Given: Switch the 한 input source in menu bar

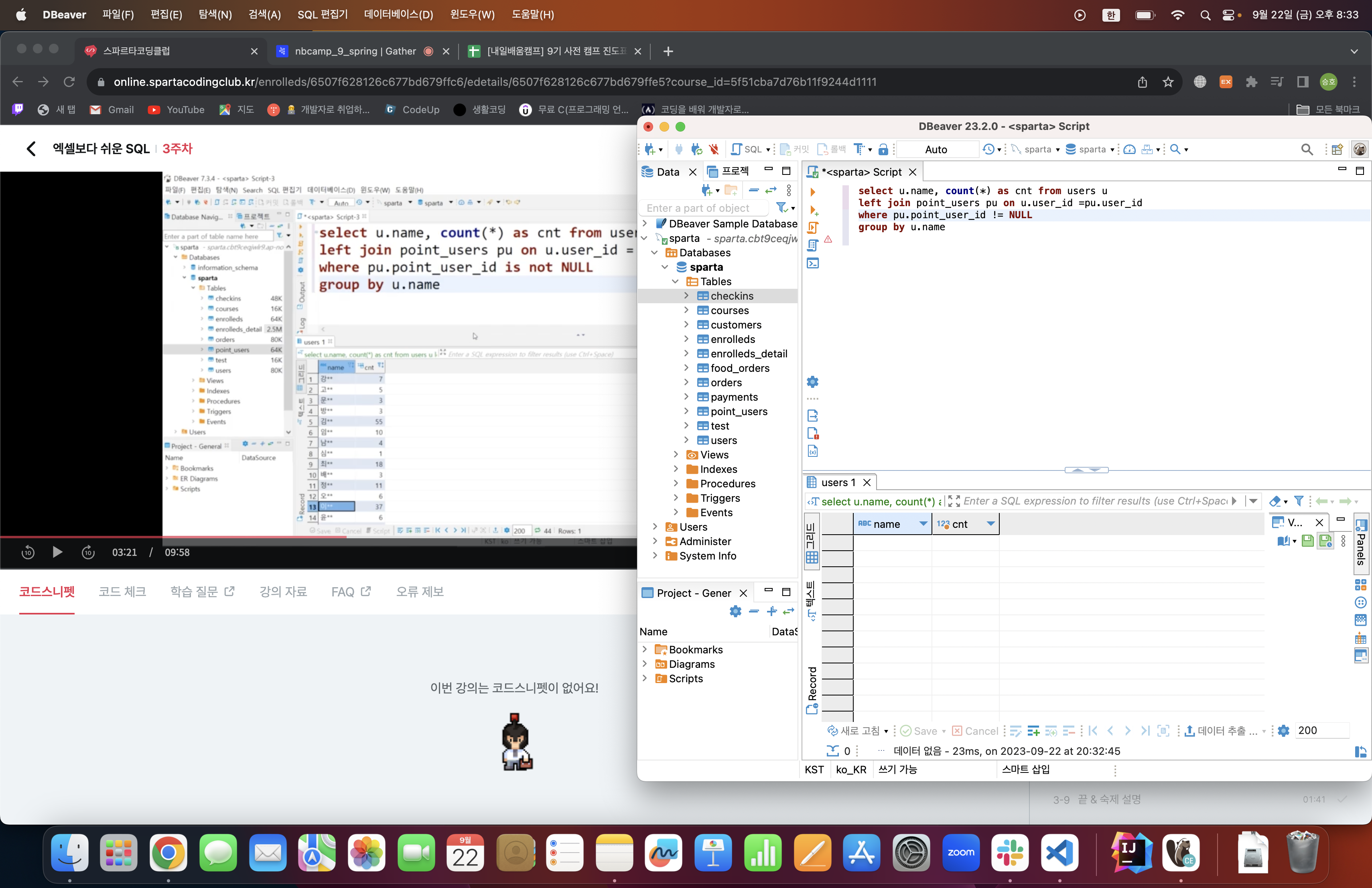Looking at the screenshot, I should click(x=1111, y=15).
